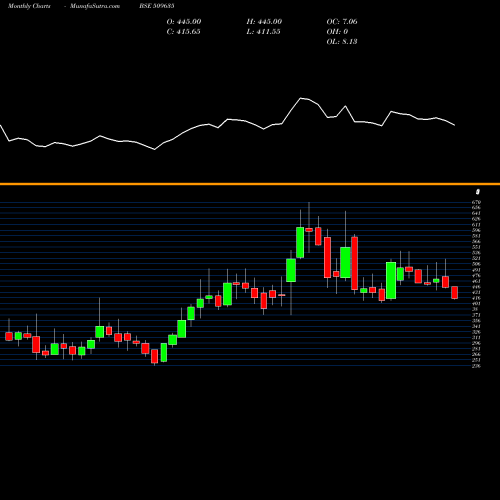
Task: Click the open value O: 445.00
Action: pyautogui.click(x=184, y=22)
